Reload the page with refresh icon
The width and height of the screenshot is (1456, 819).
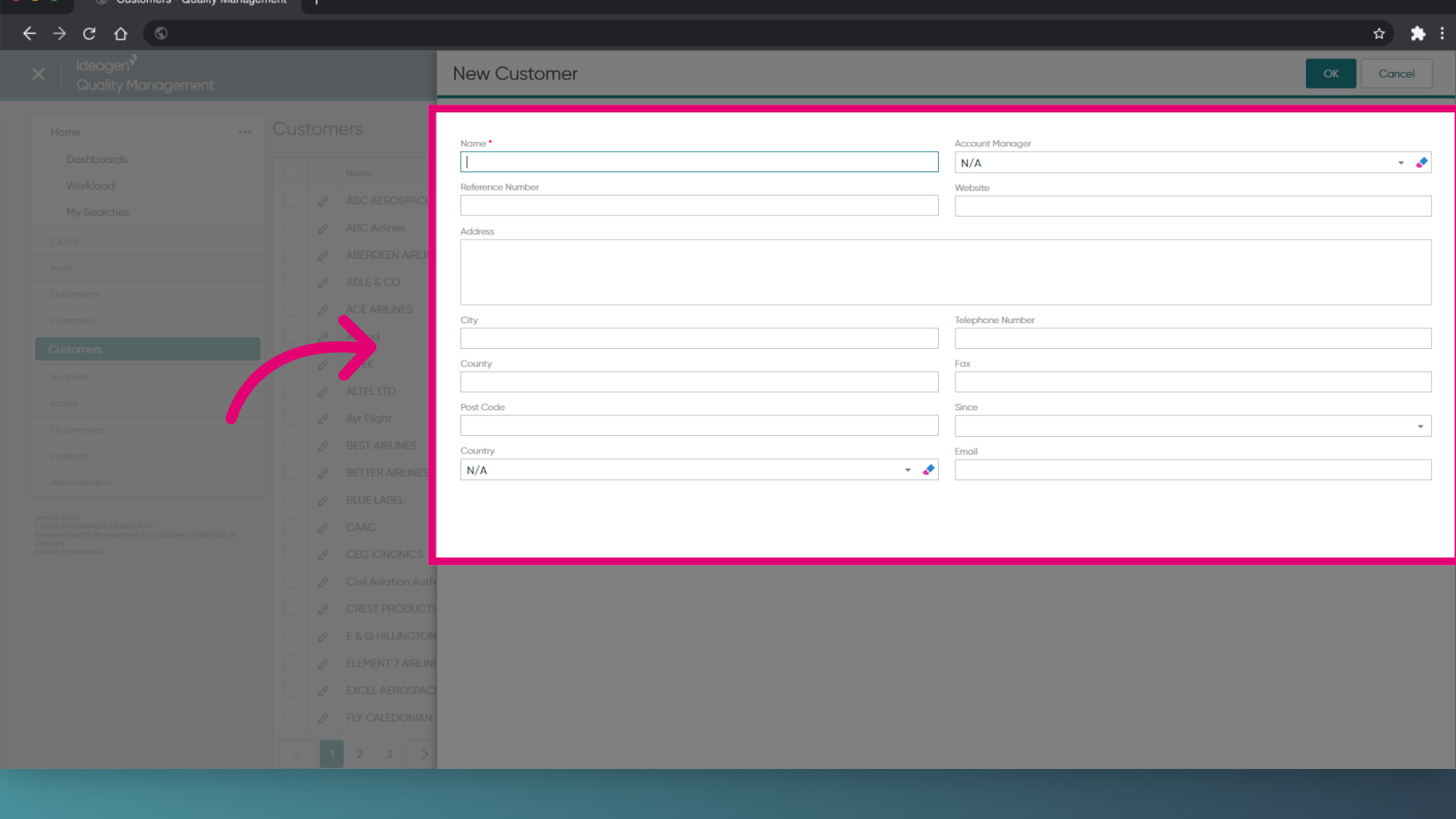tap(89, 33)
